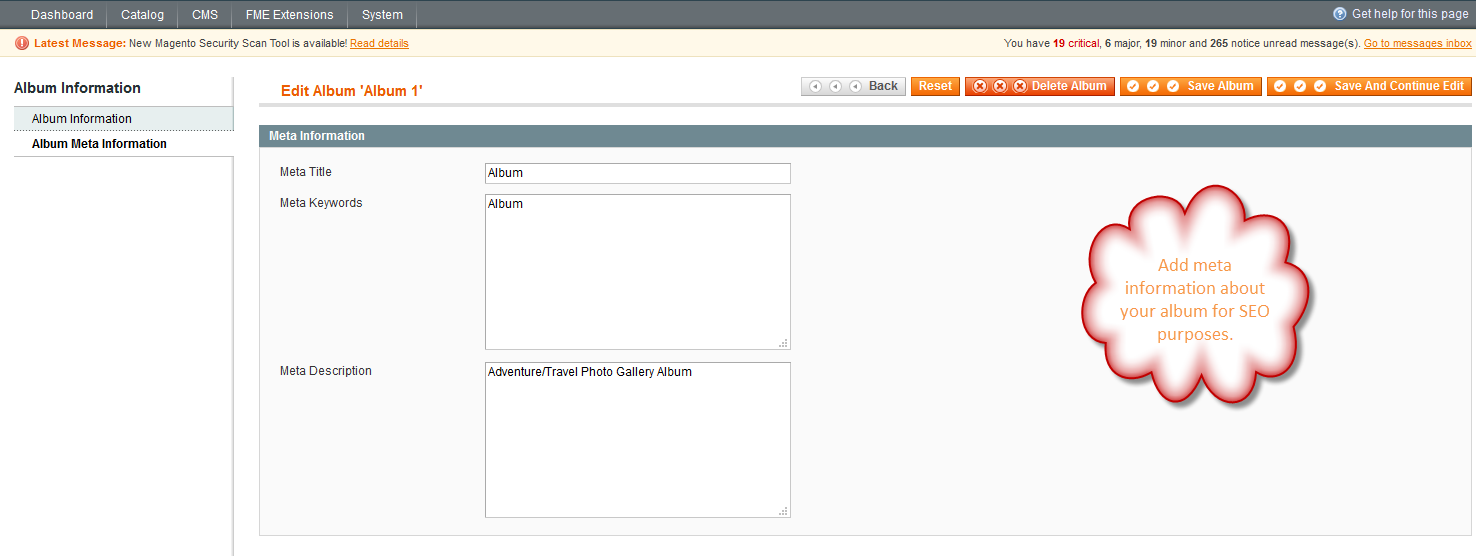The width and height of the screenshot is (1476, 556).
Task: Select the Album Meta Information tab
Action: [99, 144]
